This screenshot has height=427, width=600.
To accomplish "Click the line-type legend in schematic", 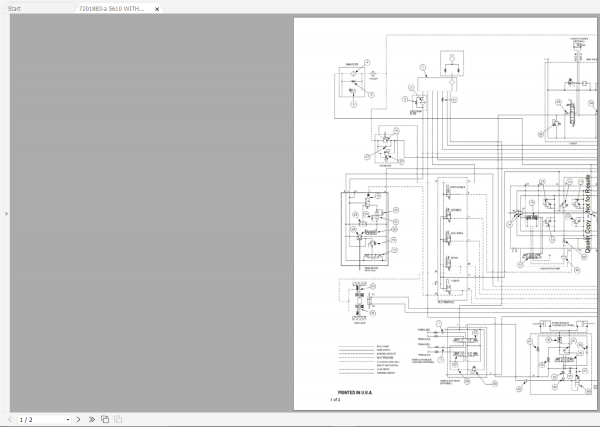I will 368,360.
